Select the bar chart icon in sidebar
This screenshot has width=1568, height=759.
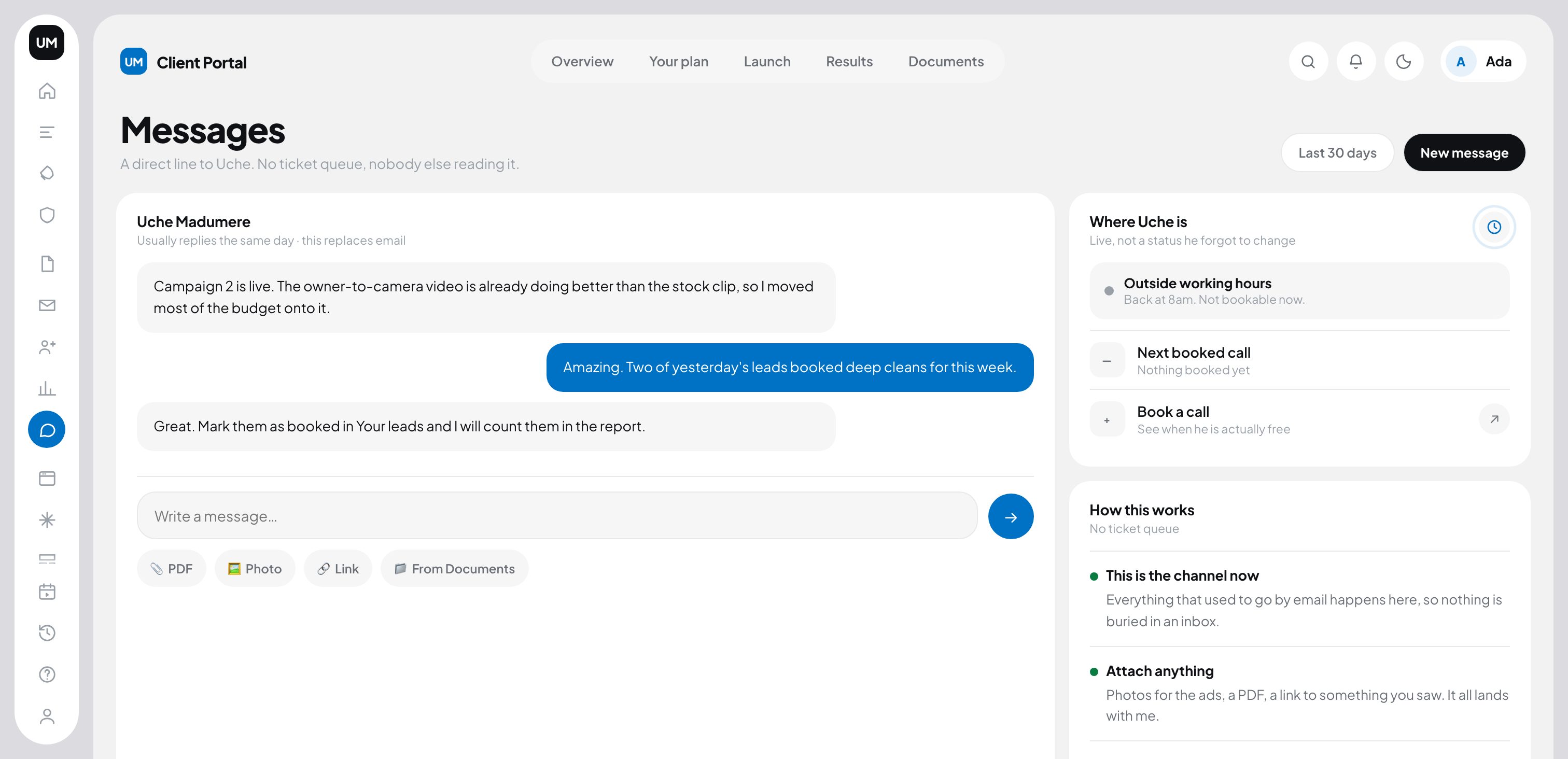coord(47,388)
